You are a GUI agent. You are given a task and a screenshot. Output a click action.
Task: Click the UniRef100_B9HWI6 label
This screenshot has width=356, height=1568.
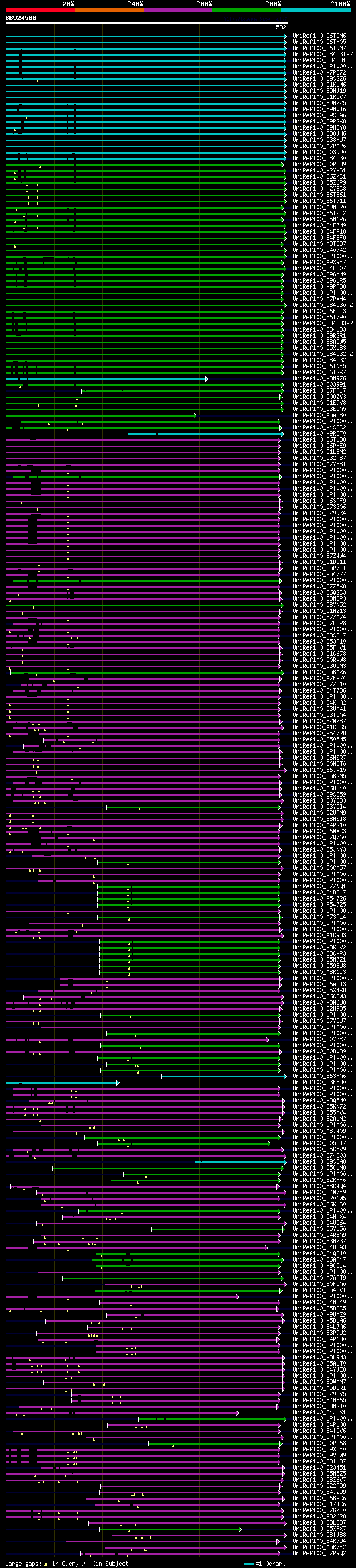[x=319, y=109]
